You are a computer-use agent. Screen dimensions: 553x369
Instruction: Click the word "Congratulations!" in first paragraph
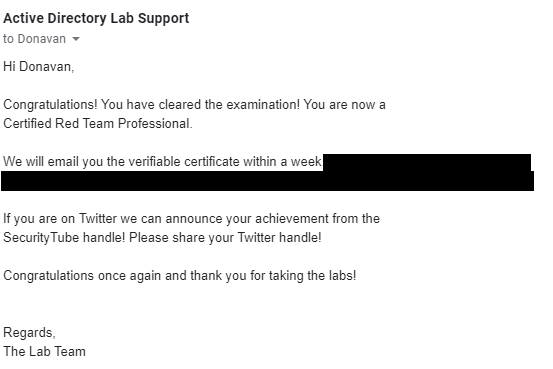click(x=50, y=105)
